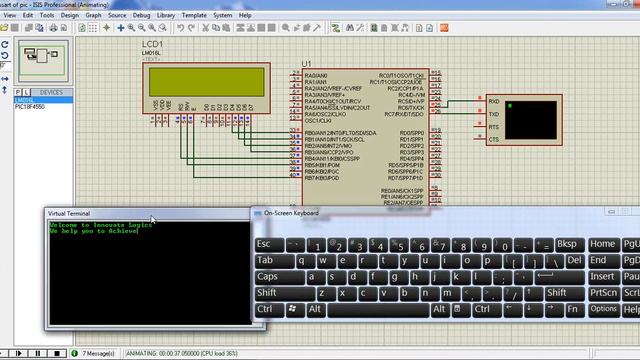Click the Bksp key on On-Screen Keyboard
640x360 pixels.
click(570, 244)
